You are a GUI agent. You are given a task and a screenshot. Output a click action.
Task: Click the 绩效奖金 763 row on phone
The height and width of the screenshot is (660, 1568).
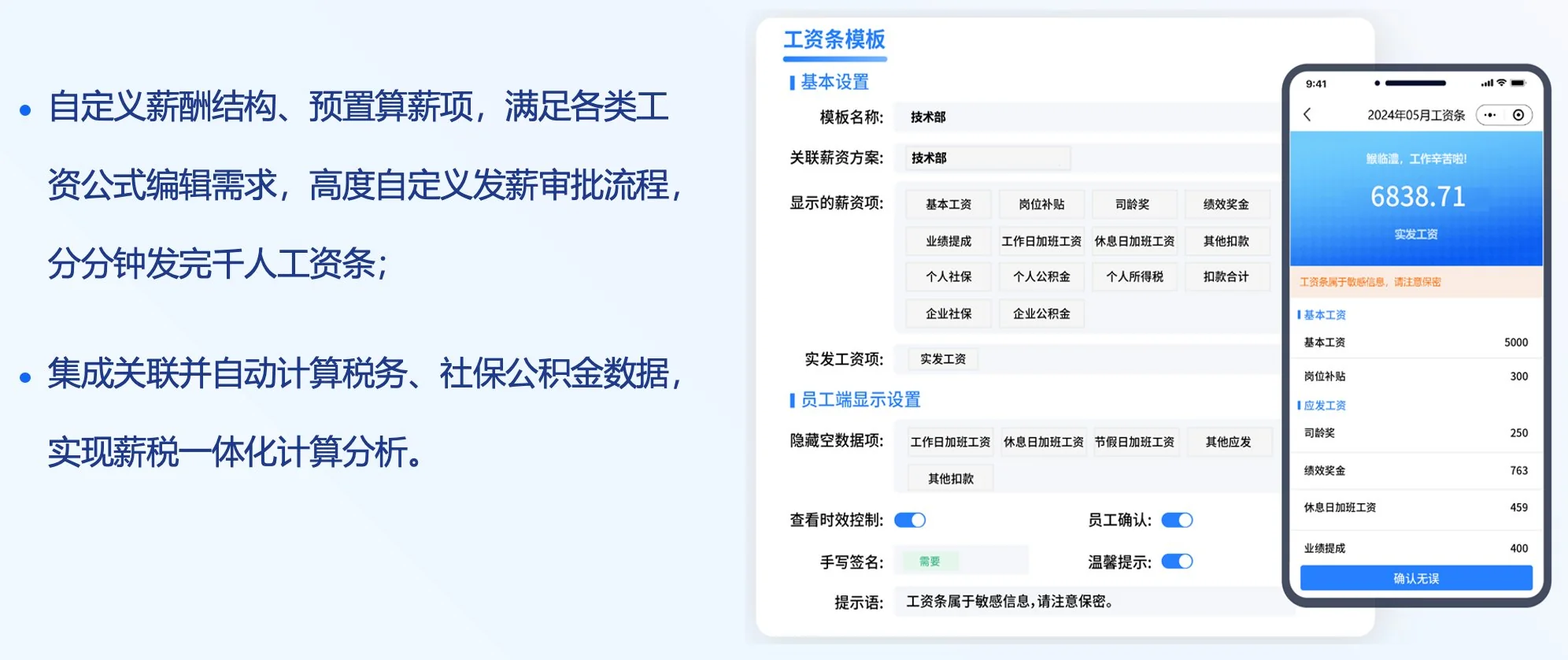point(1416,471)
